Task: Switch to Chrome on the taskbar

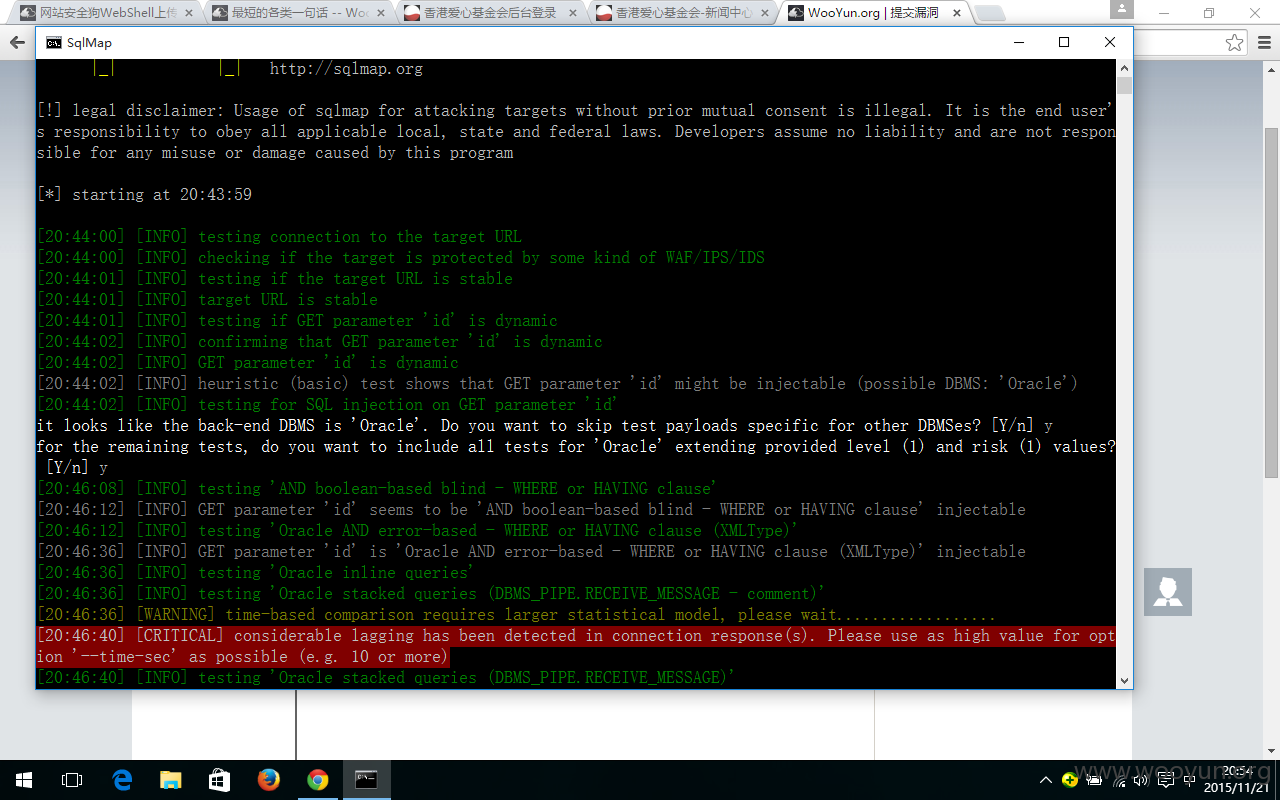Action: click(x=318, y=780)
